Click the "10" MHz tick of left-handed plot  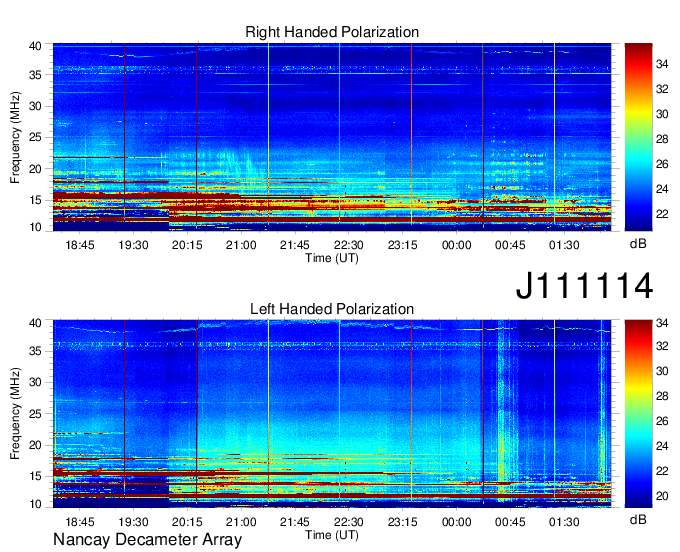(36, 504)
